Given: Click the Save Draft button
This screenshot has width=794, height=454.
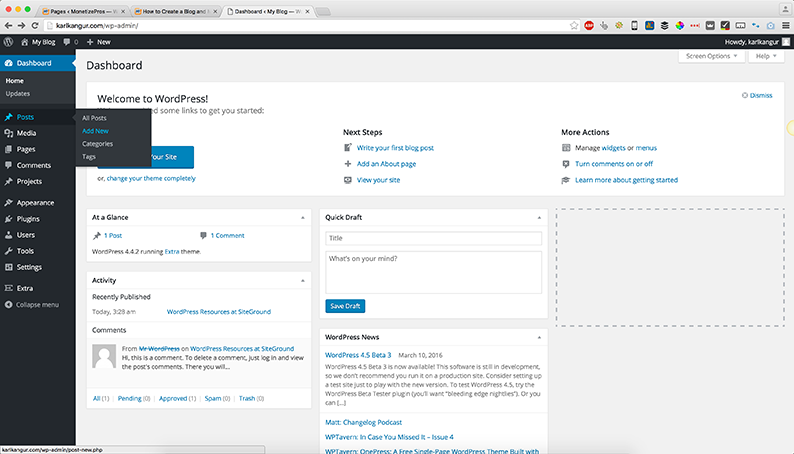Looking at the screenshot, I should (x=345, y=306).
